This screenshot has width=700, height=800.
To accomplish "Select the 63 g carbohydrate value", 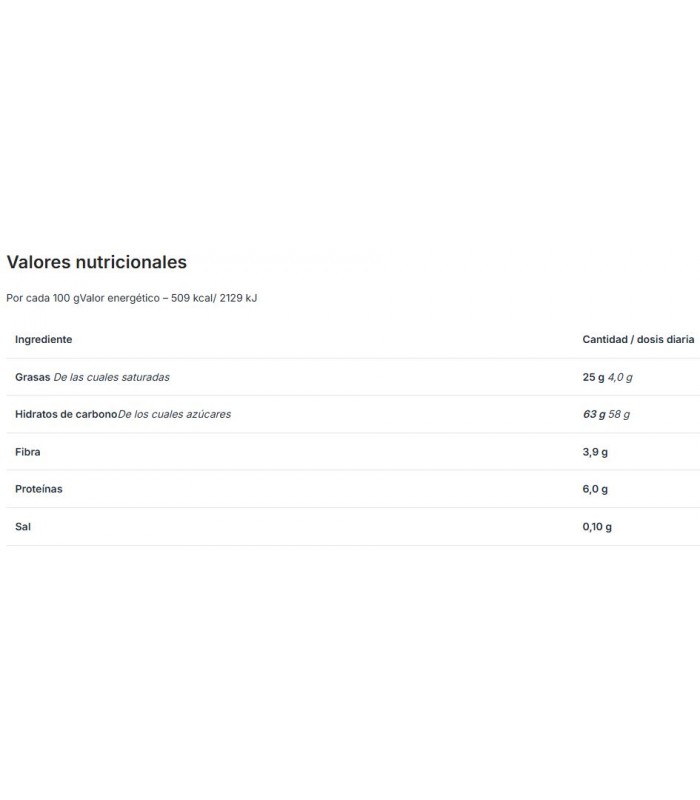I will pyautogui.click(x=594, y=414).
